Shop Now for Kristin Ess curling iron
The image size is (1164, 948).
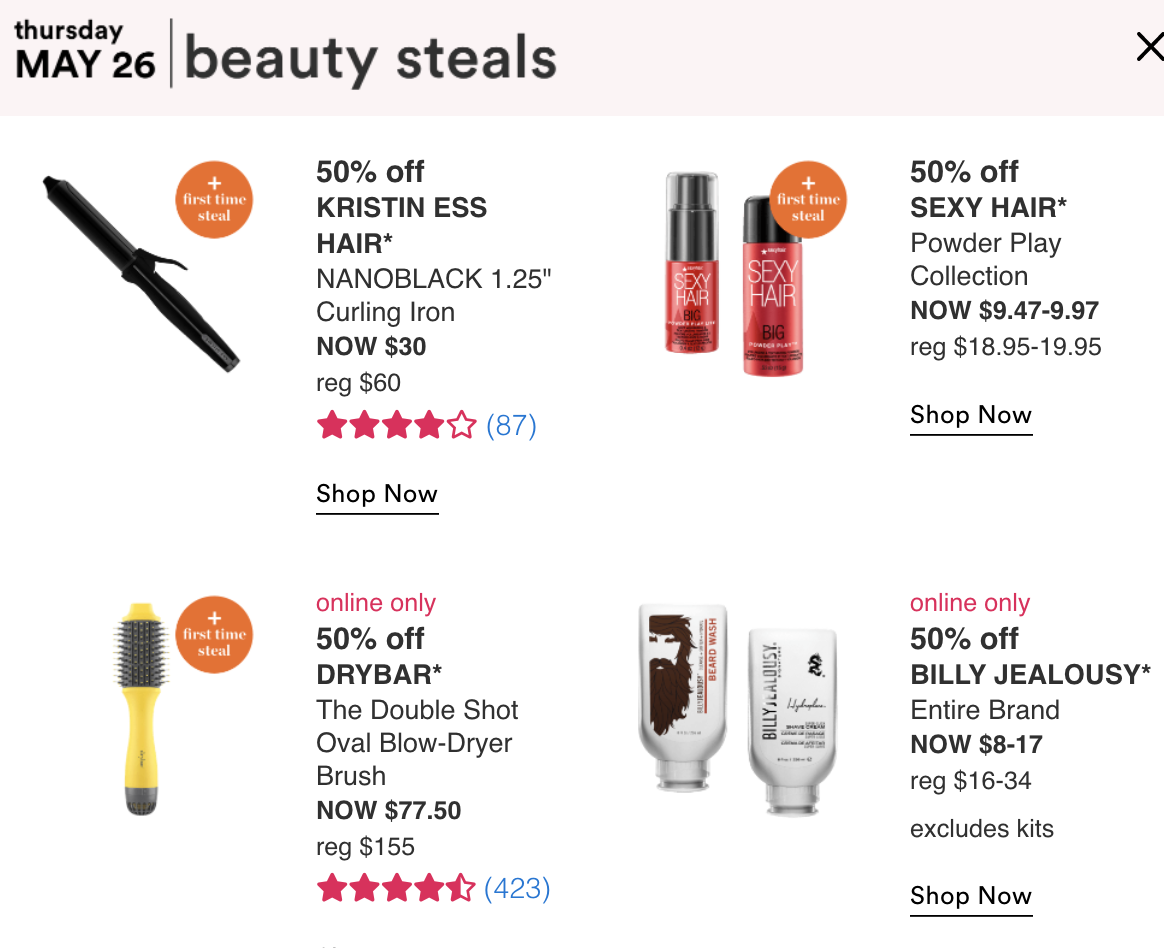377,494
